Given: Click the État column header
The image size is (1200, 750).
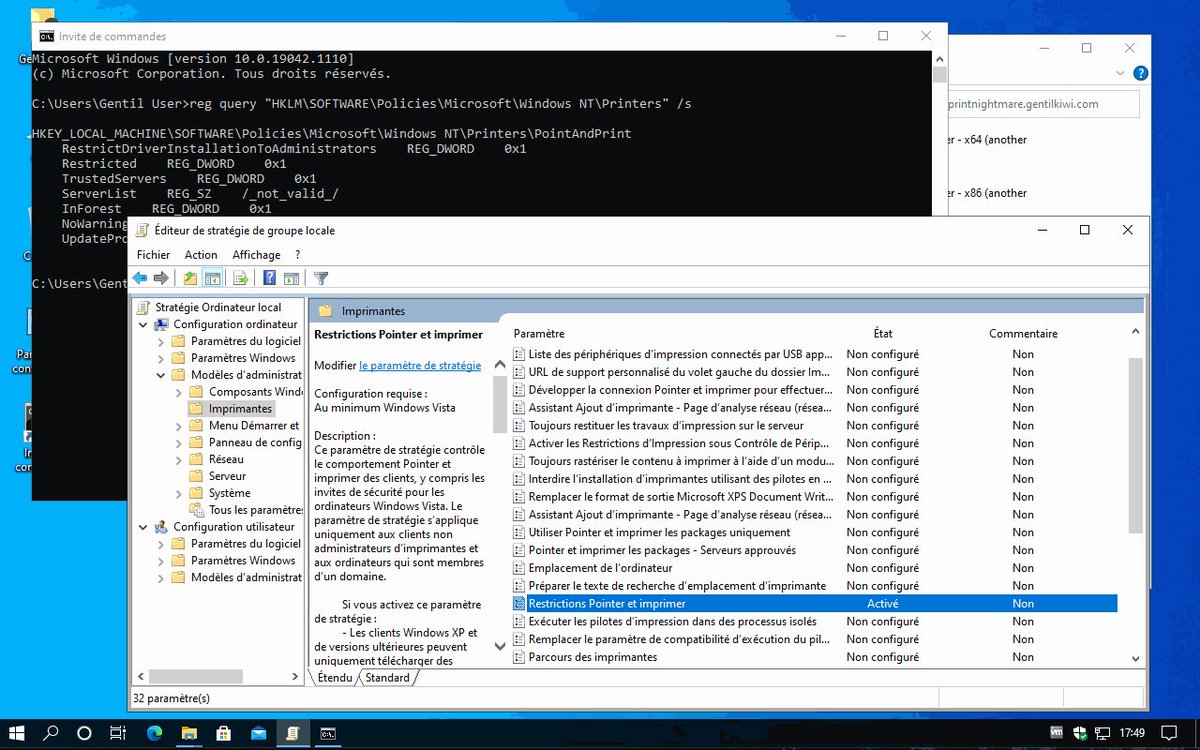Looking at the screenshot, I should click(x=883, y=334).
